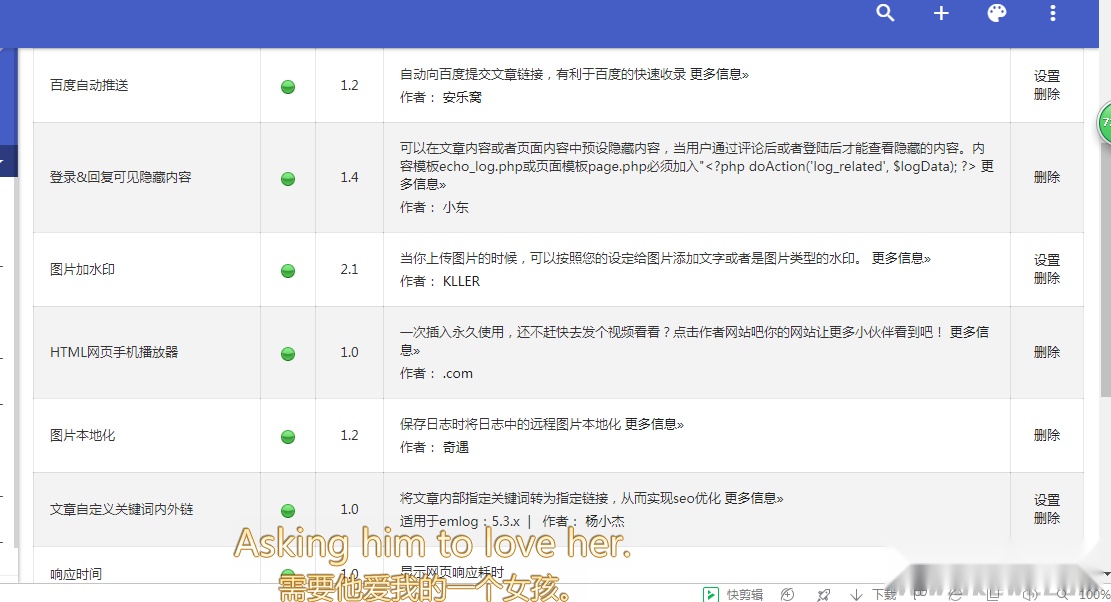Image resolution: width=1111 pixels, height=602 pixels.
Task: Delete the HTML网页手机播放器 plugin
Action: click(1046, 352)
